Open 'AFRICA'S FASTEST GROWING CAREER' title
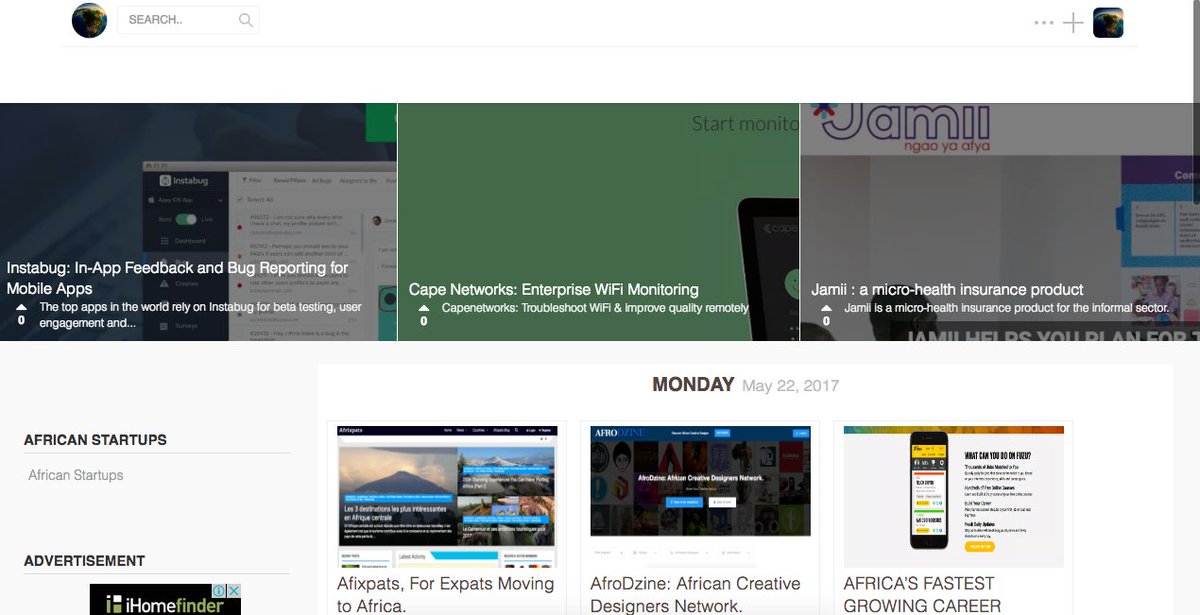This screenshot has width=1200, height=615. pos(922,595)
